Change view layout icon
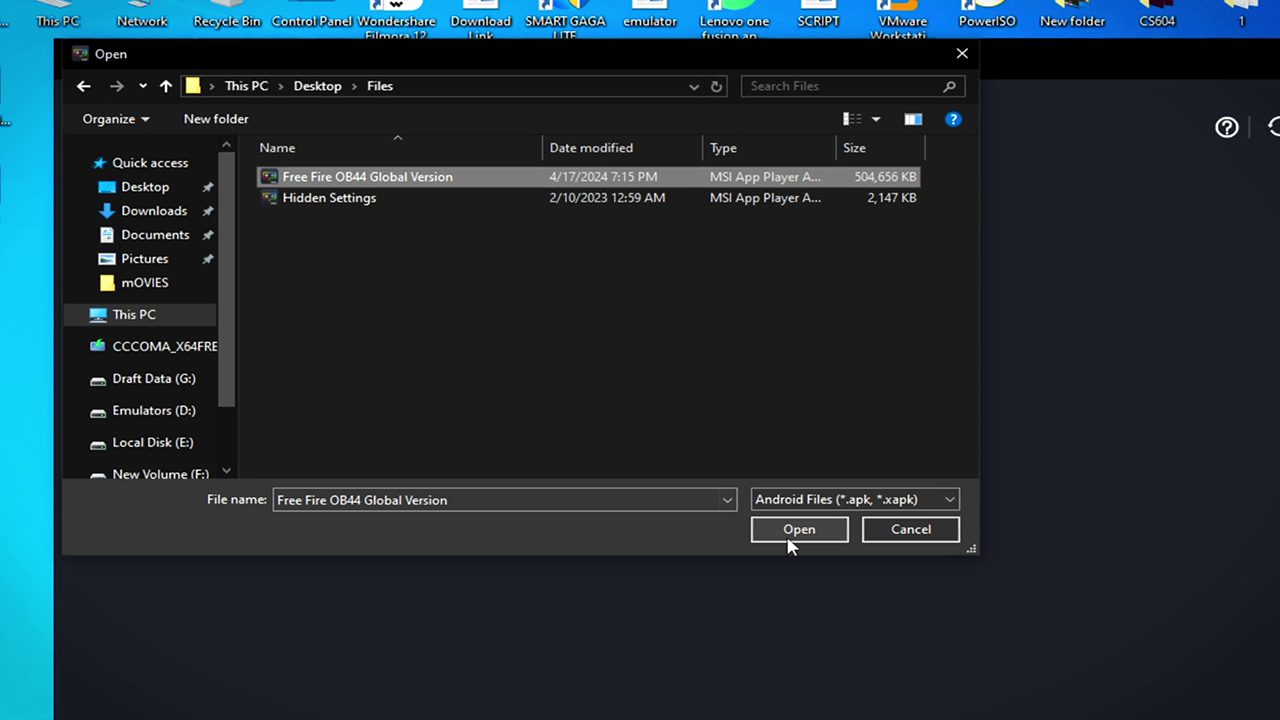 click(x=852, y=119)
